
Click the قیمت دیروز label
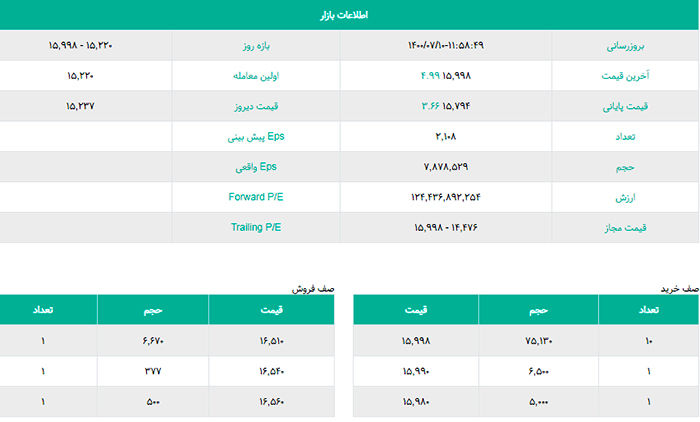pyautogui.click(x=256, y=106)
